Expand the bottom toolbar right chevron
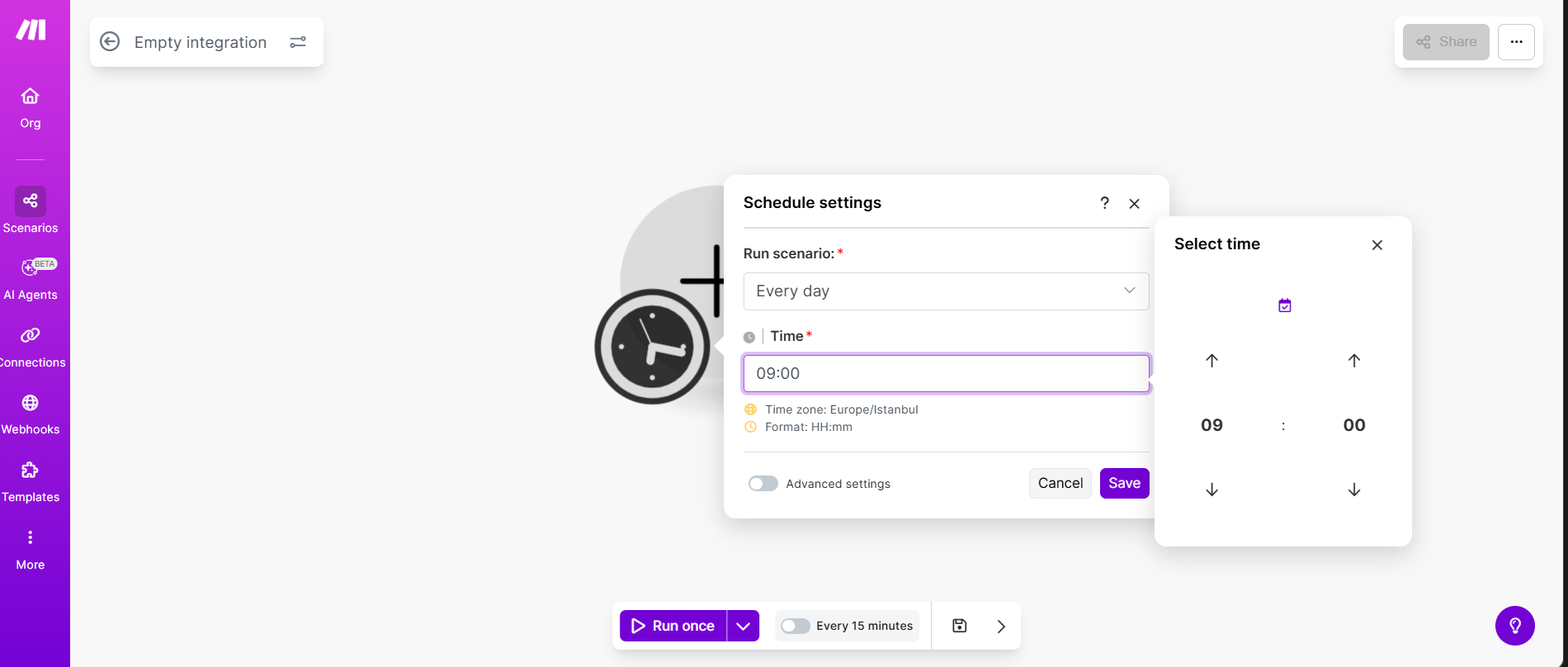This screenshot has width=1568, height=667. [1001, 626]
